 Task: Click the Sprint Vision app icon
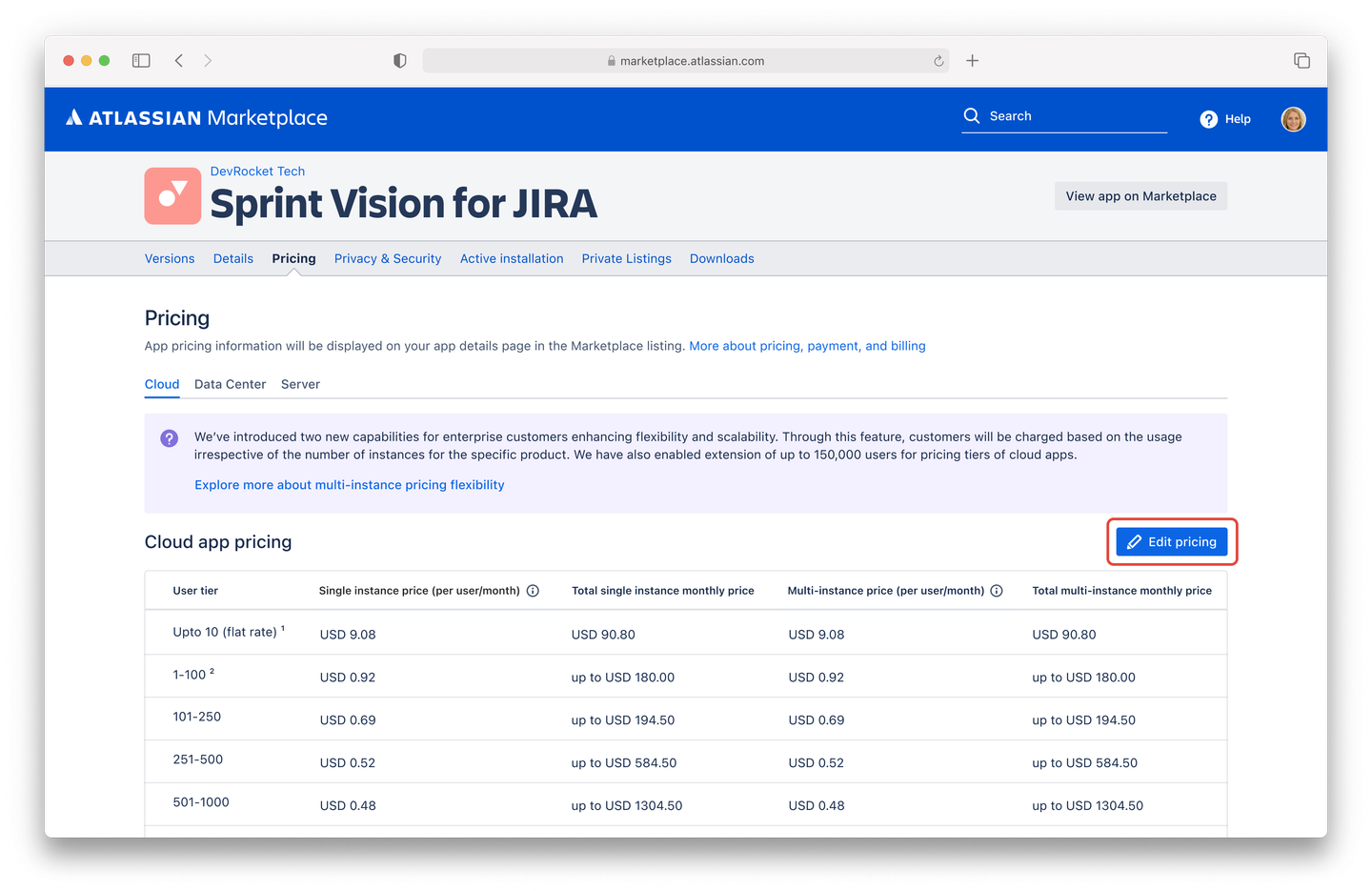172,195
